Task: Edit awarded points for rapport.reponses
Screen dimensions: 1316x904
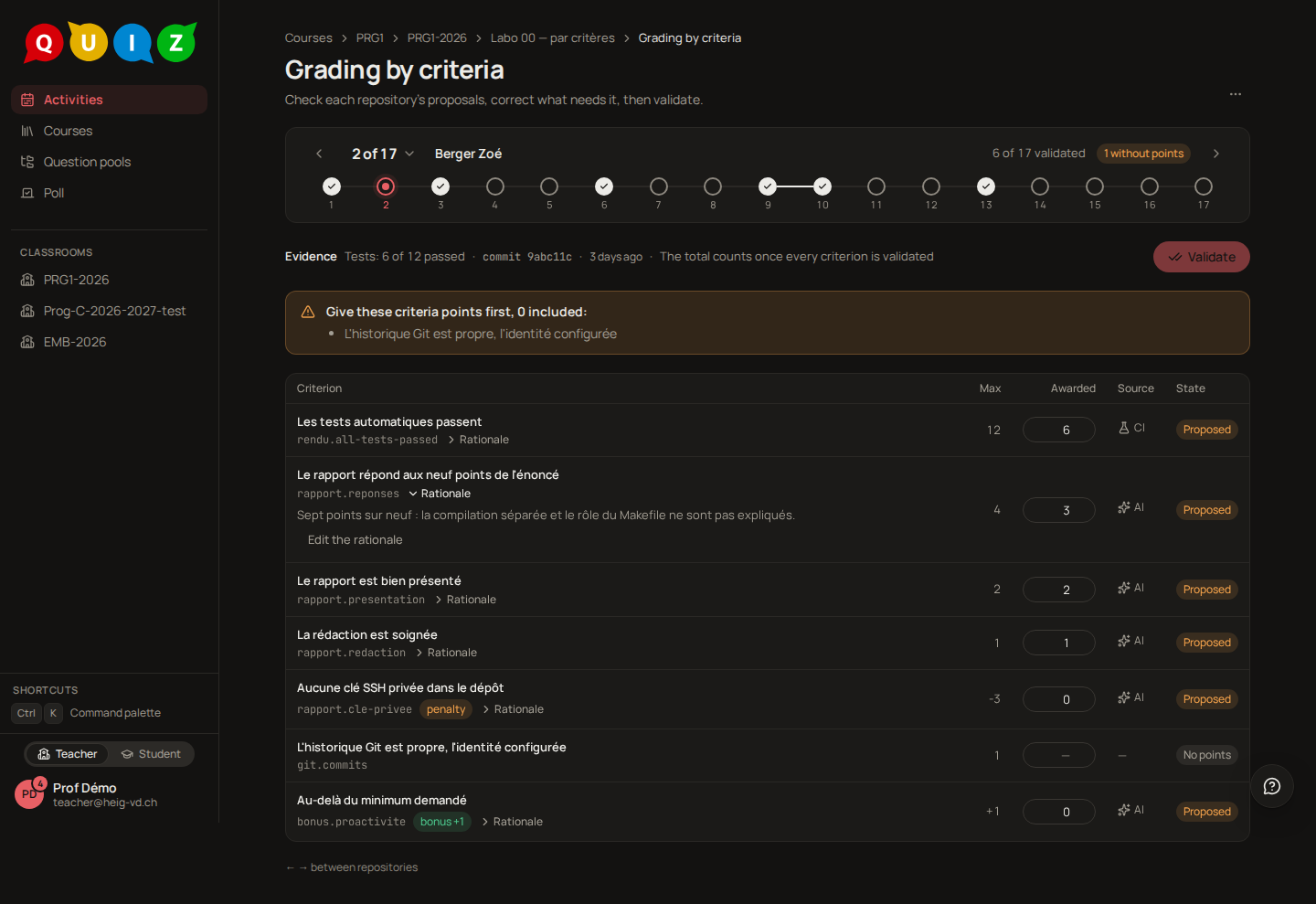Action: (x=1059, y=510)
